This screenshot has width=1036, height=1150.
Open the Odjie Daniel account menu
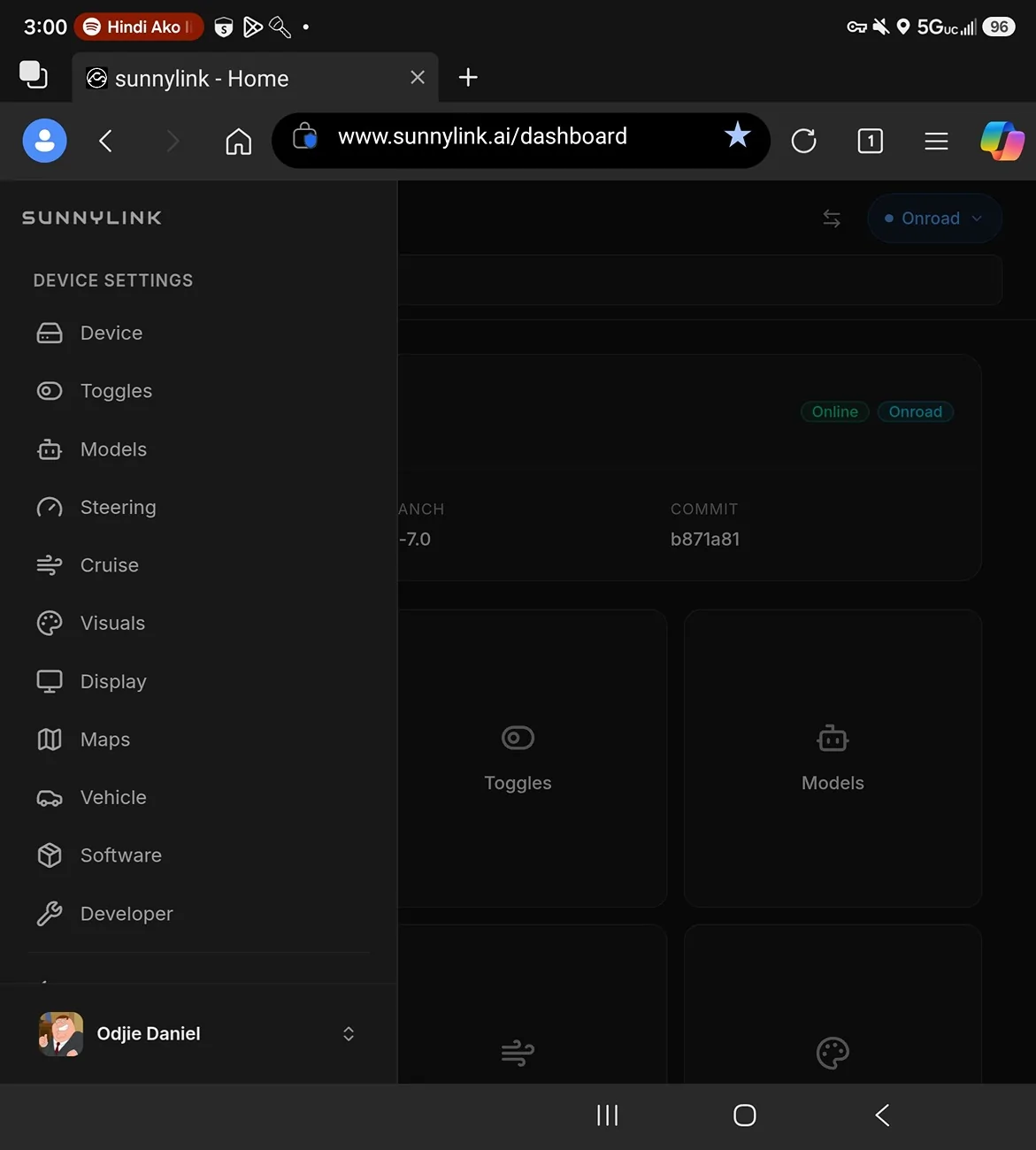coord(198,1034)
